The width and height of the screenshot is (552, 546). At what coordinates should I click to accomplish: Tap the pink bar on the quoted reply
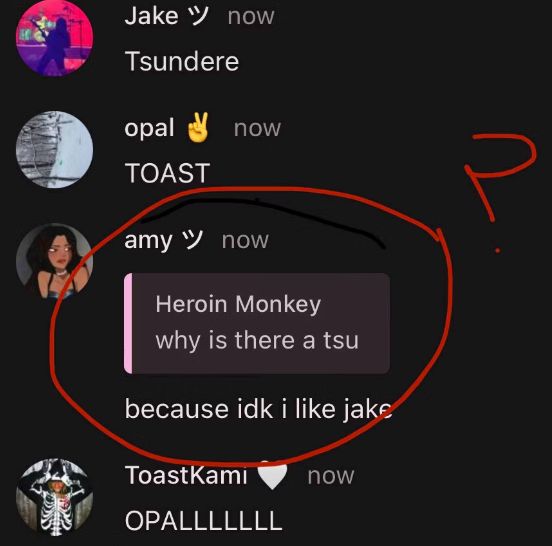pos(128,323)
